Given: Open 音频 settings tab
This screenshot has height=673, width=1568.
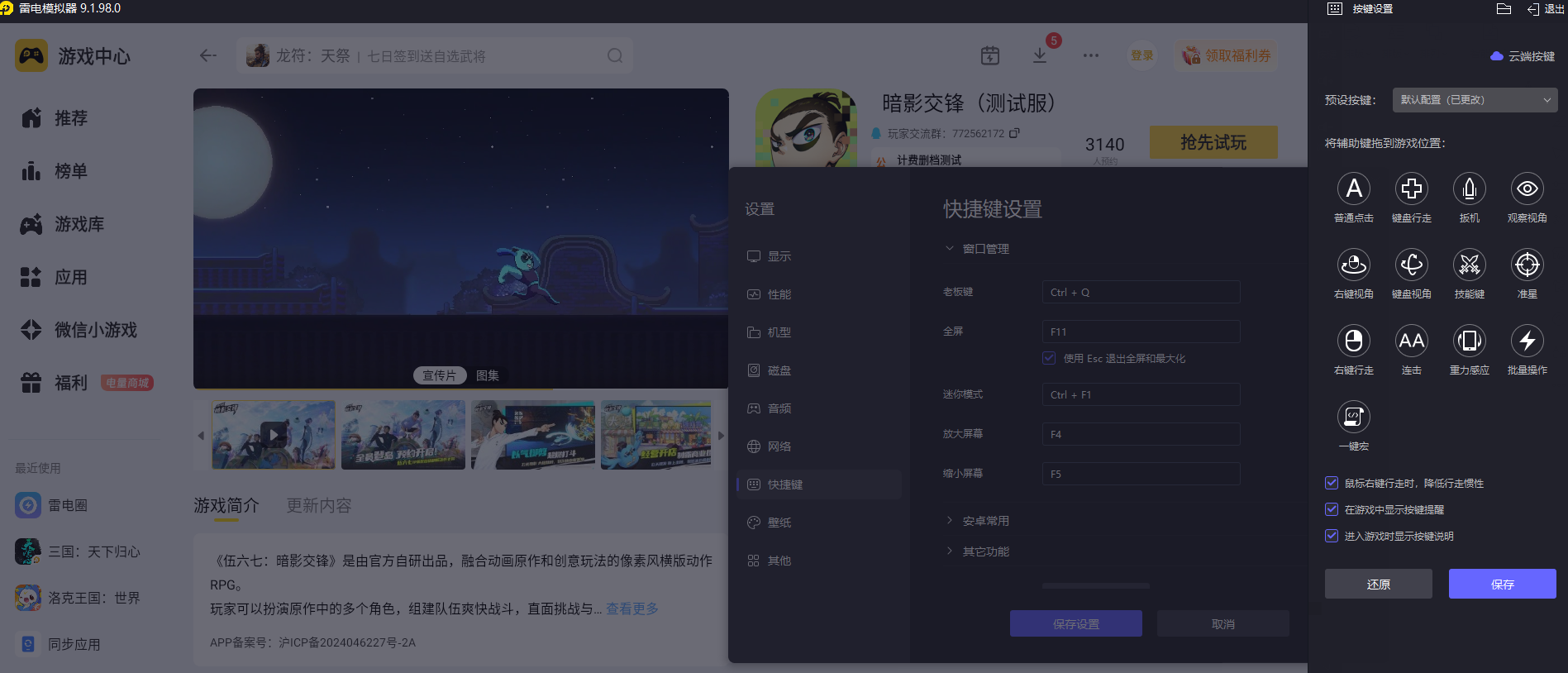Looking at the screenshot, I should (818, 408).
